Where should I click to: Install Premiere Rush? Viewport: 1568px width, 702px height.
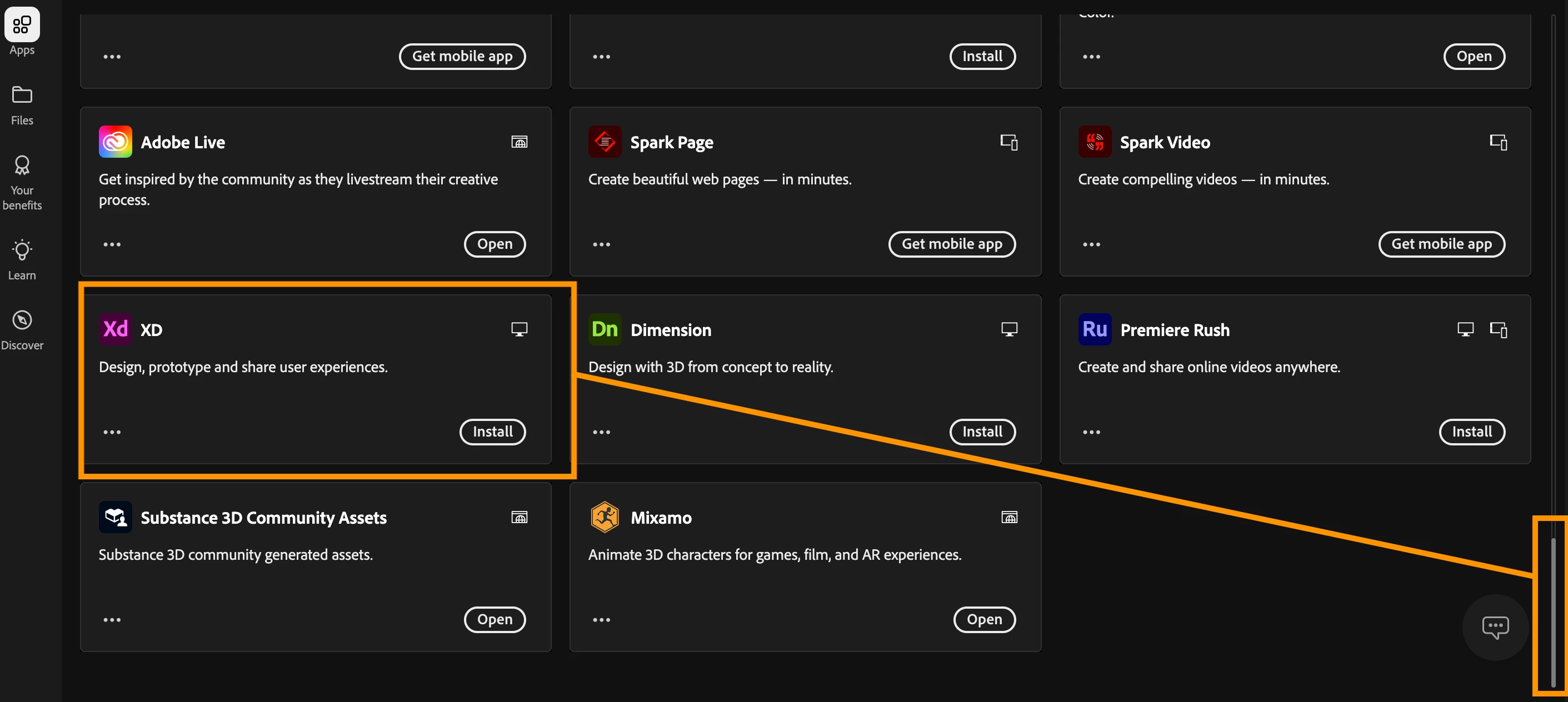click(1471, 432)
